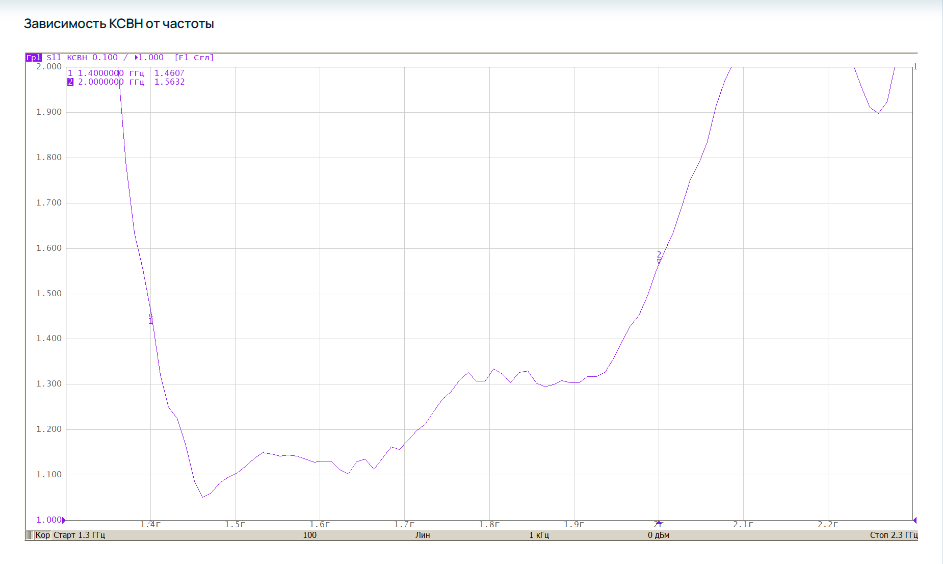Click the marker 2 triangle on frequency axis
The image size is (943, 564).
658,523
